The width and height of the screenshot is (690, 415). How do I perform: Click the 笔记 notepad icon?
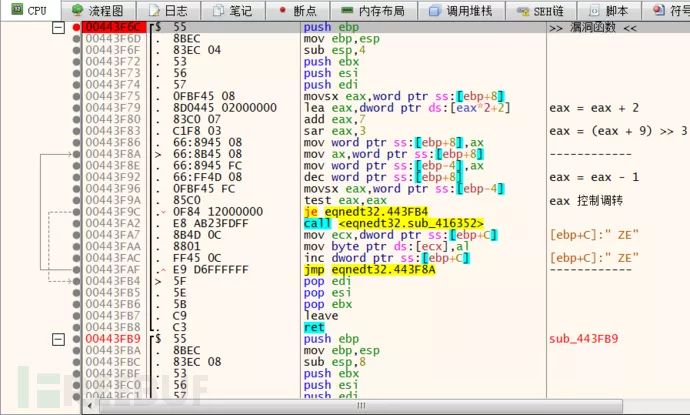tap(218, 11)
